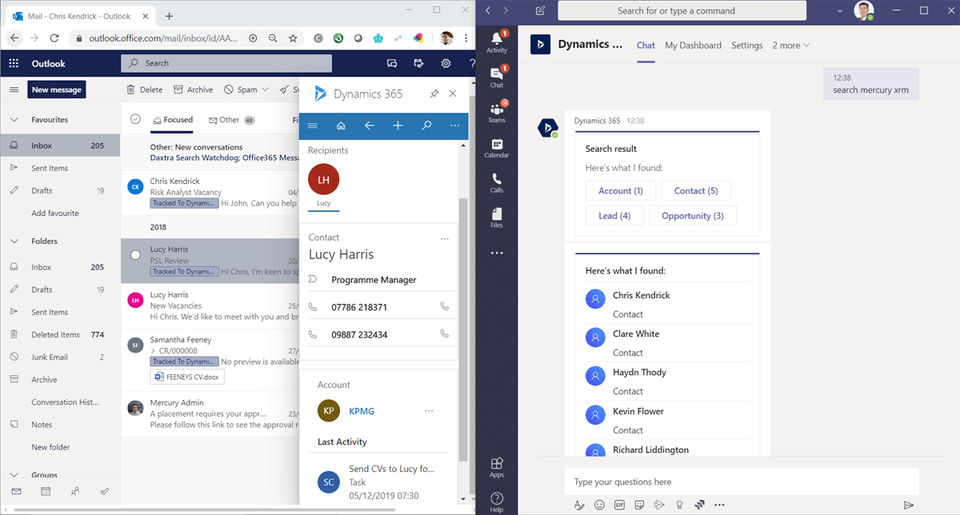This screenshot has width=960, height=515.
Task: Open Settings tab in Dynamics Teams app
Action: (747, 45)
